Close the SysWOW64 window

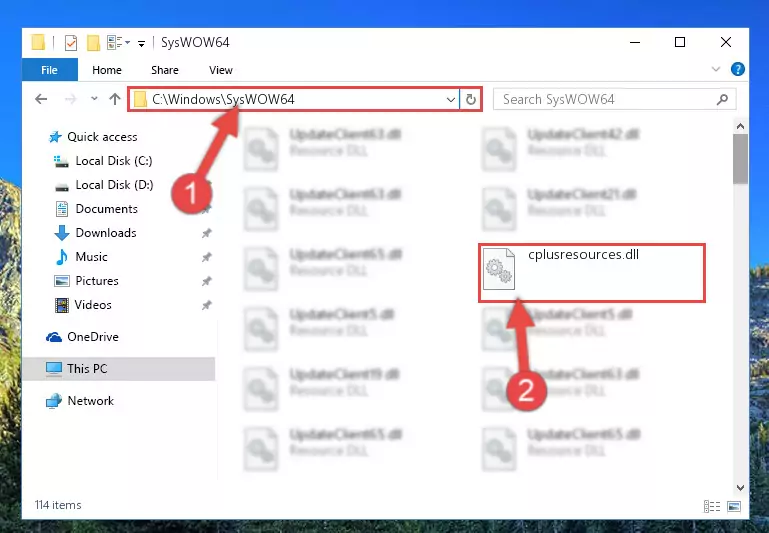point(726,43)
